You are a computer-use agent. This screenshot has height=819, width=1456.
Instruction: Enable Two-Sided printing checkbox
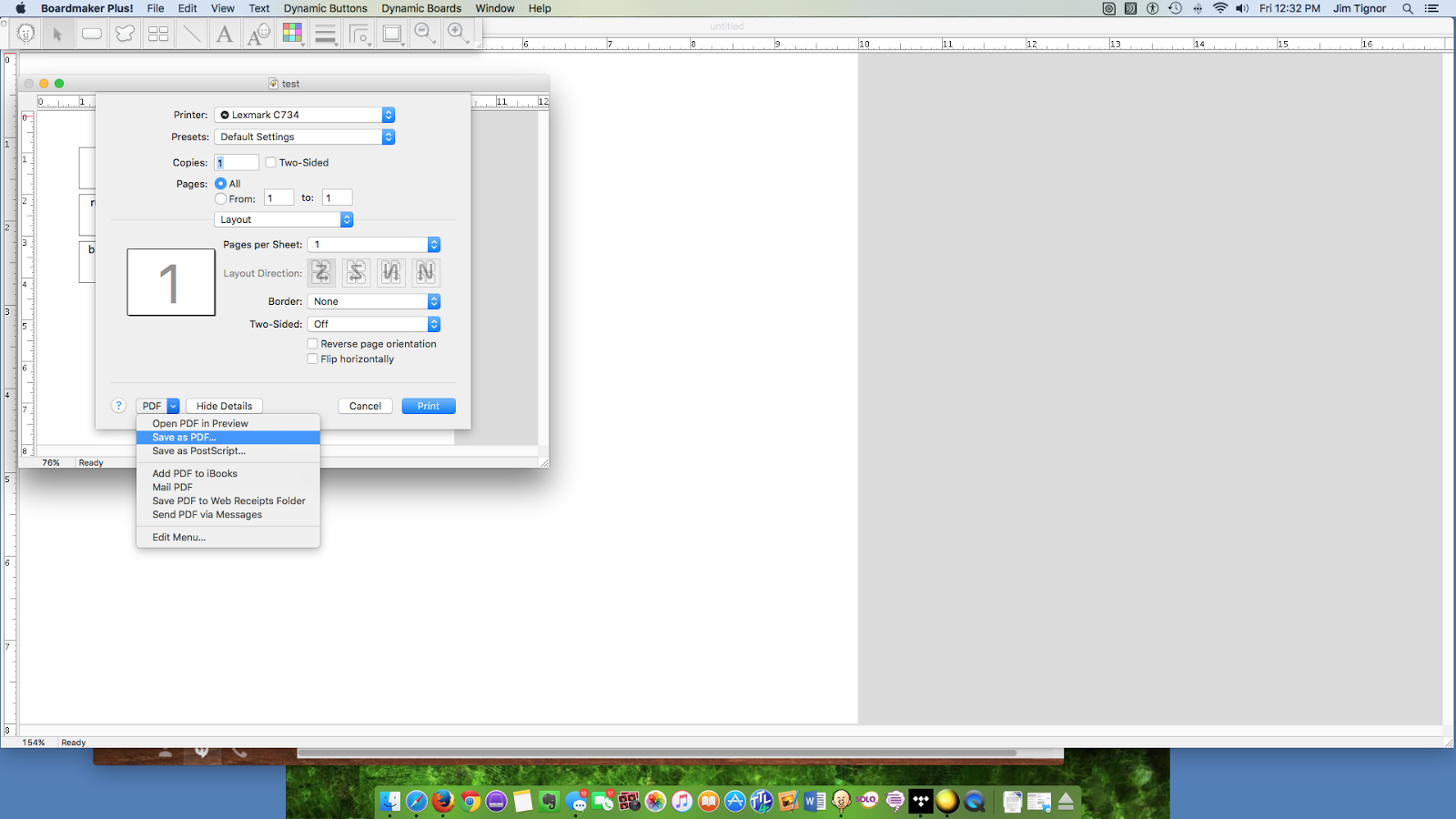click(270, 162)
